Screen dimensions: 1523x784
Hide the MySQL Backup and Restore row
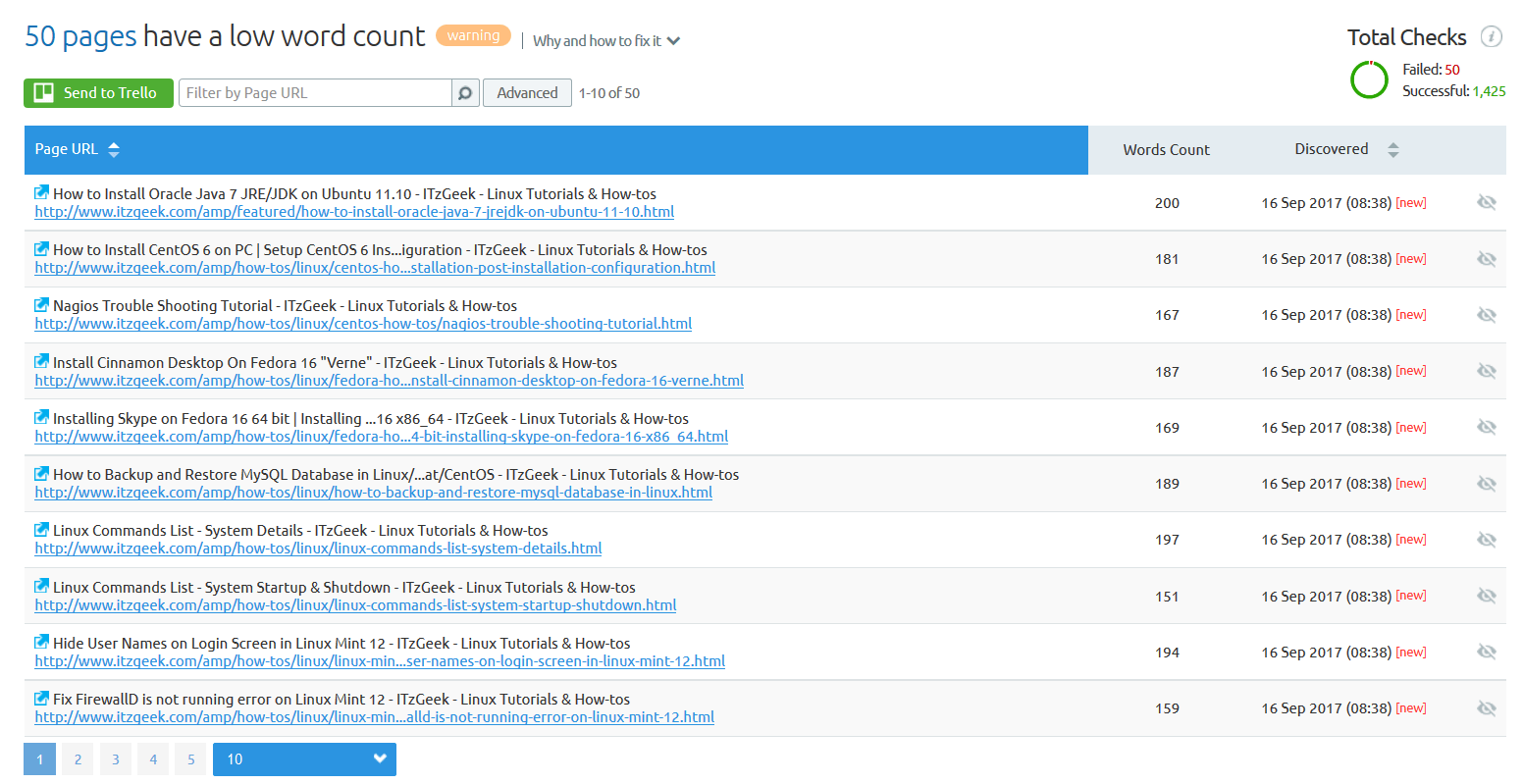1486,484
